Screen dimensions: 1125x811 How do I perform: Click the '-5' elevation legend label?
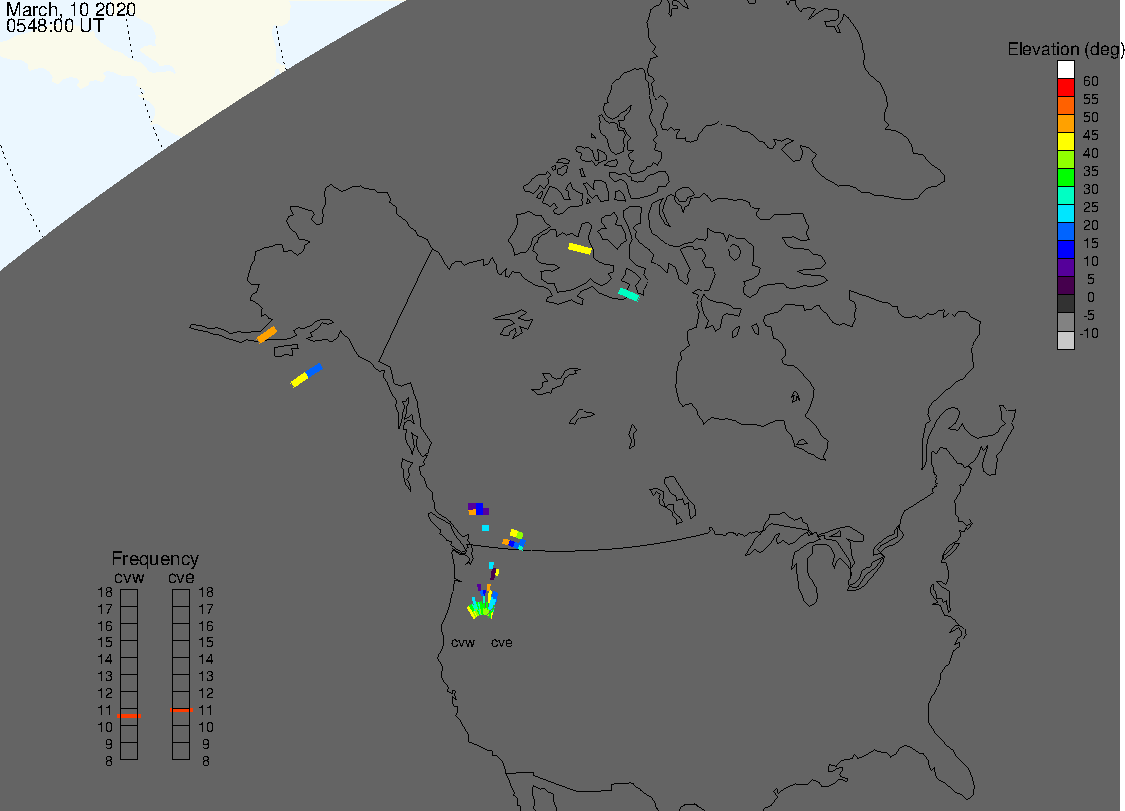coord(1089,315)
